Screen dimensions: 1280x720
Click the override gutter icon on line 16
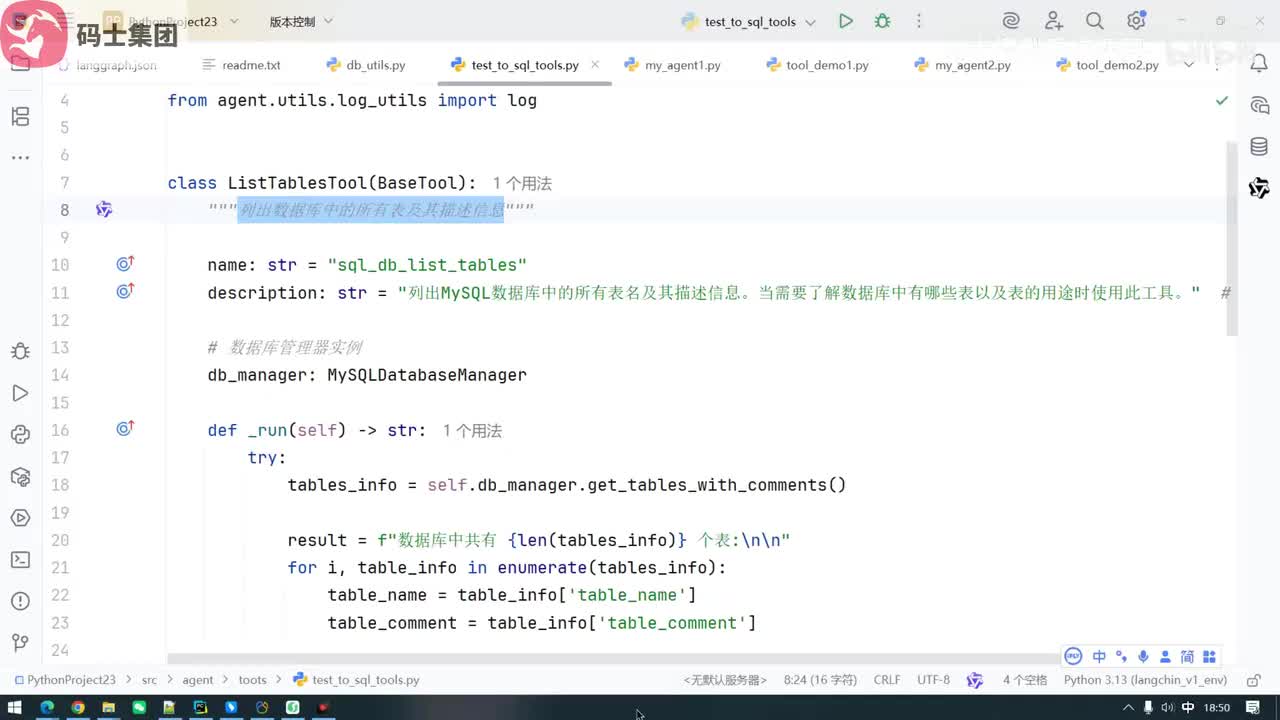tap(125, 429)
